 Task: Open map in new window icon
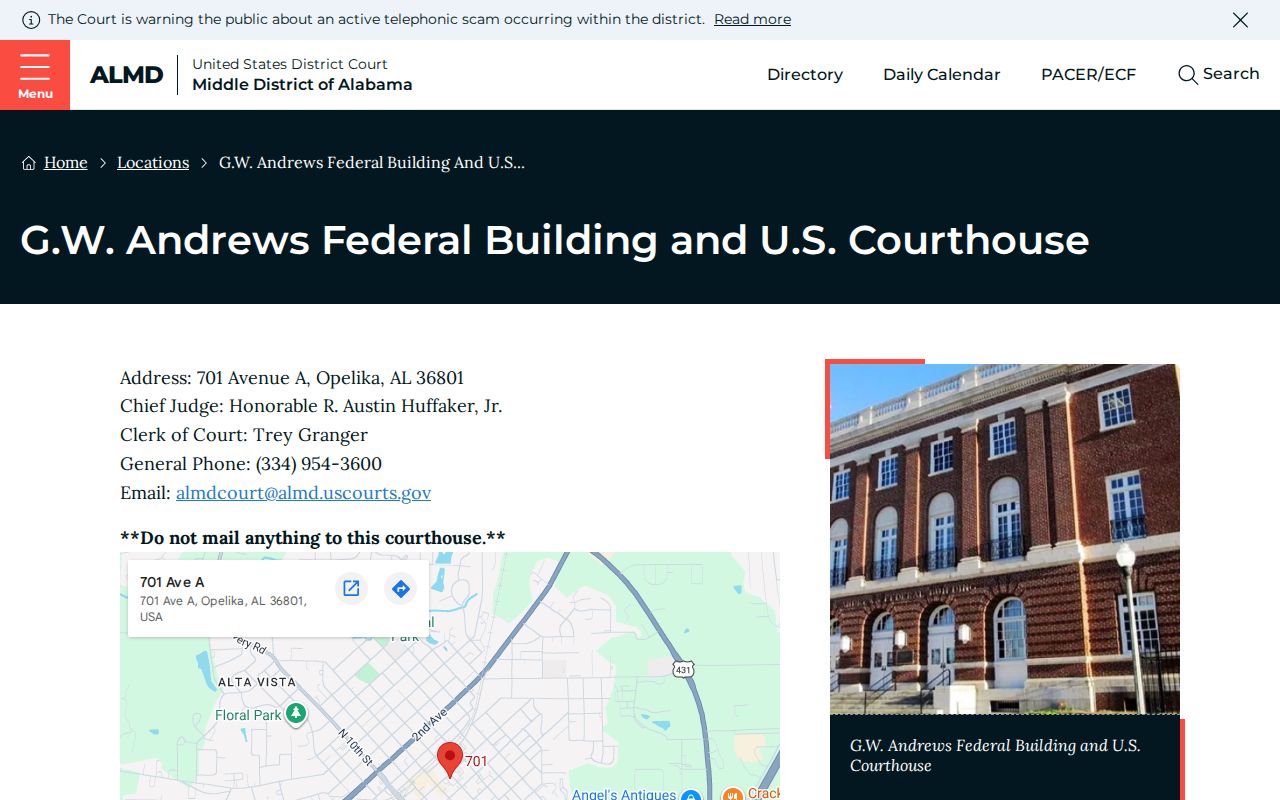351,588
